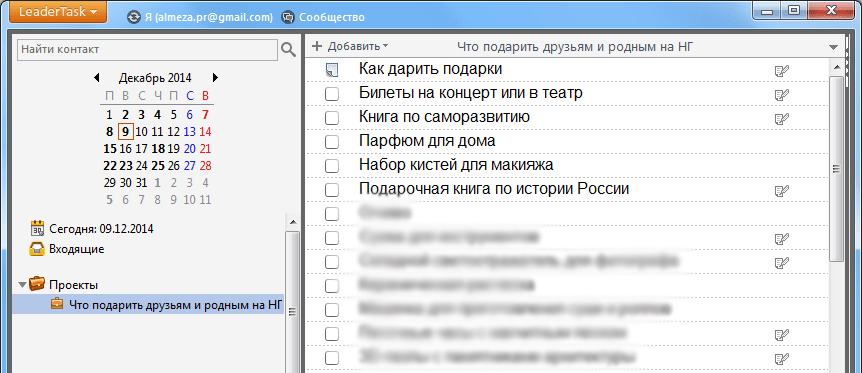The height and width of the screenshot is (373, 862).
Task: Select December 7 in calendar
Action: pyautogui.click(x=205, y=115)
